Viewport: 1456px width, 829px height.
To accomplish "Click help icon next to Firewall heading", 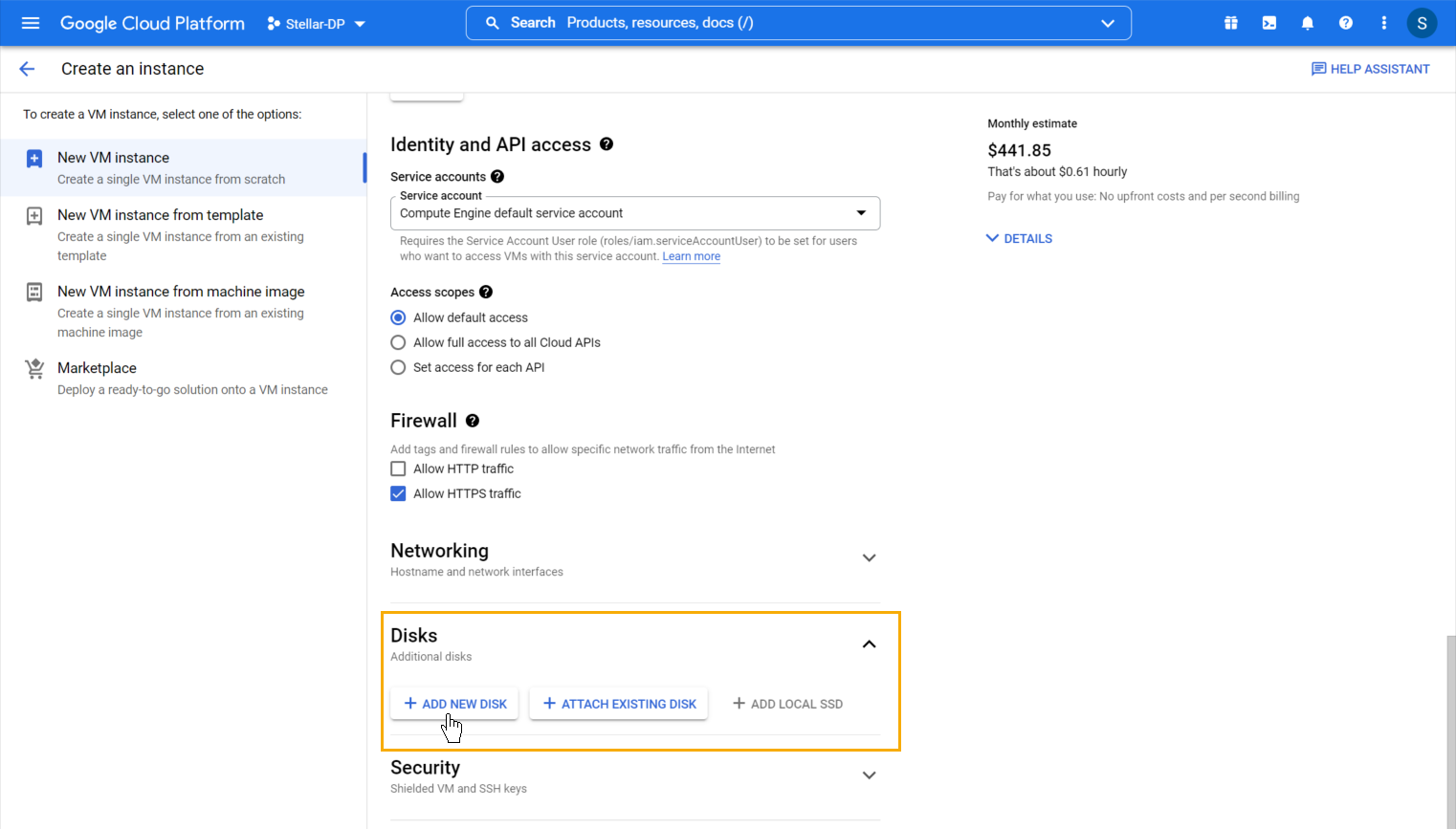I will 473,421.
